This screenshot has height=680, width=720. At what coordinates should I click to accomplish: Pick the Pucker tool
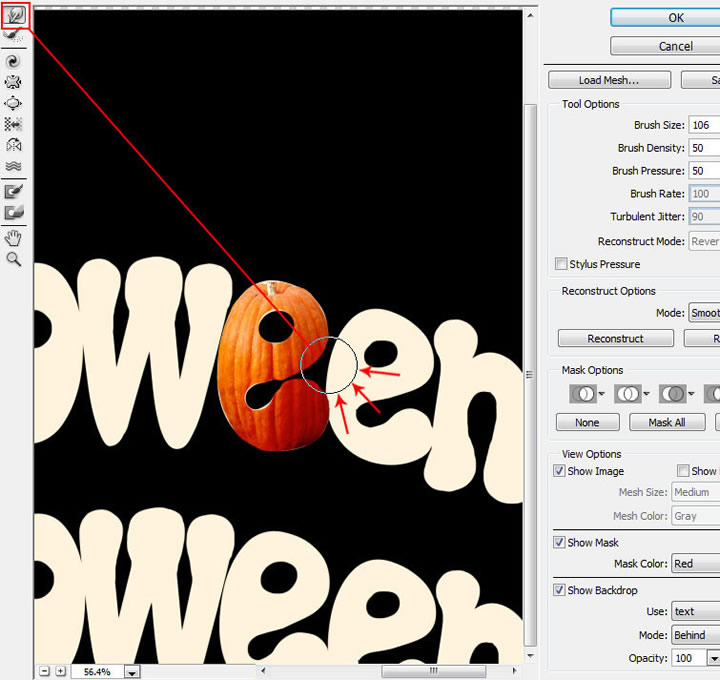click(14, 82)
